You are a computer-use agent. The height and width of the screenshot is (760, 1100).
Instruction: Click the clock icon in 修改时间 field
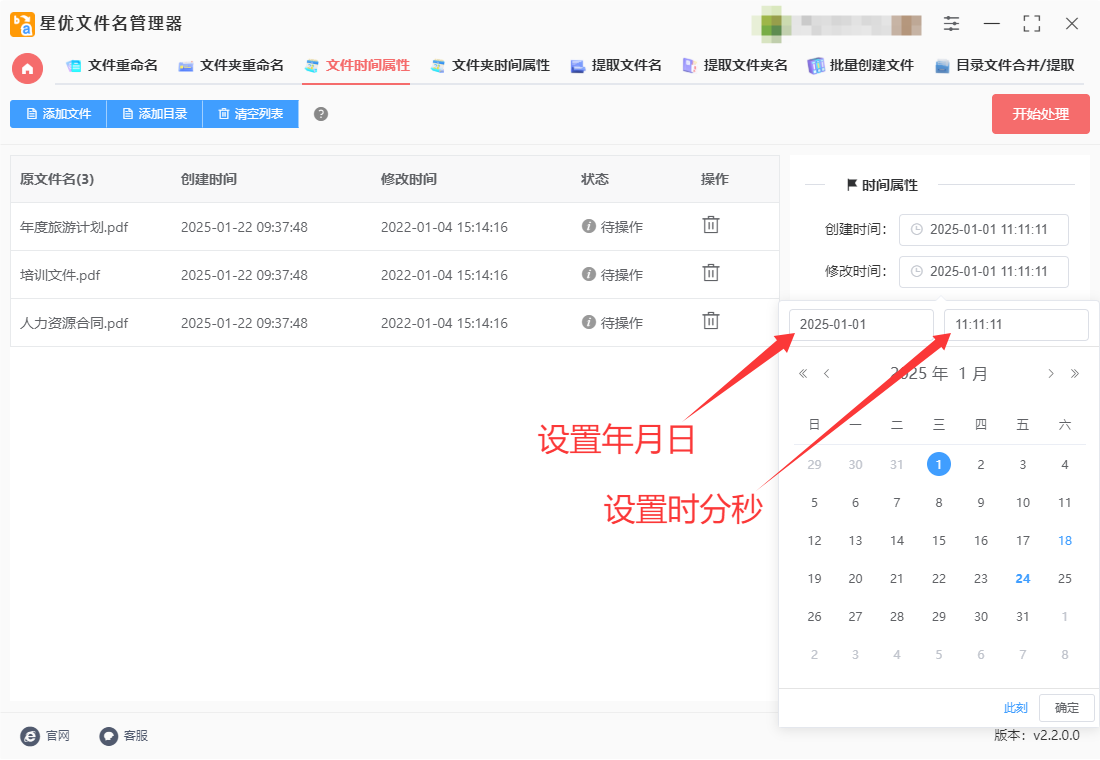(x=916, y=272)
